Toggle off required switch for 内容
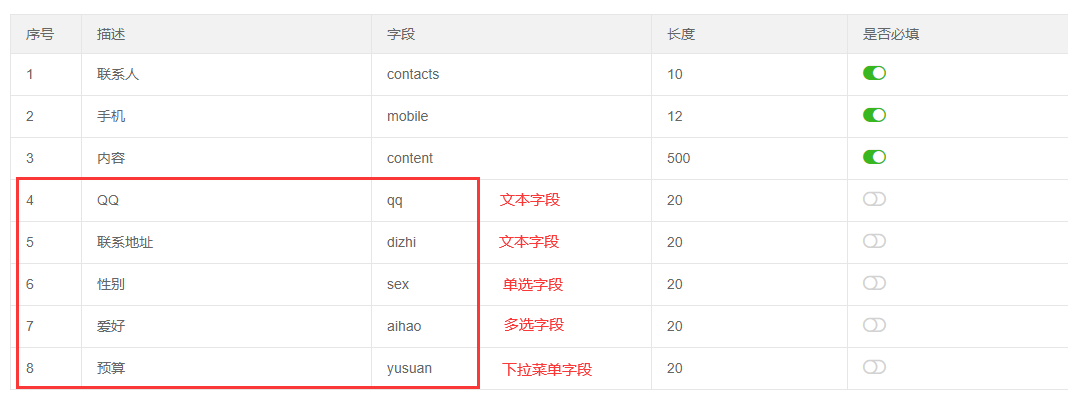 coord(874,157)
